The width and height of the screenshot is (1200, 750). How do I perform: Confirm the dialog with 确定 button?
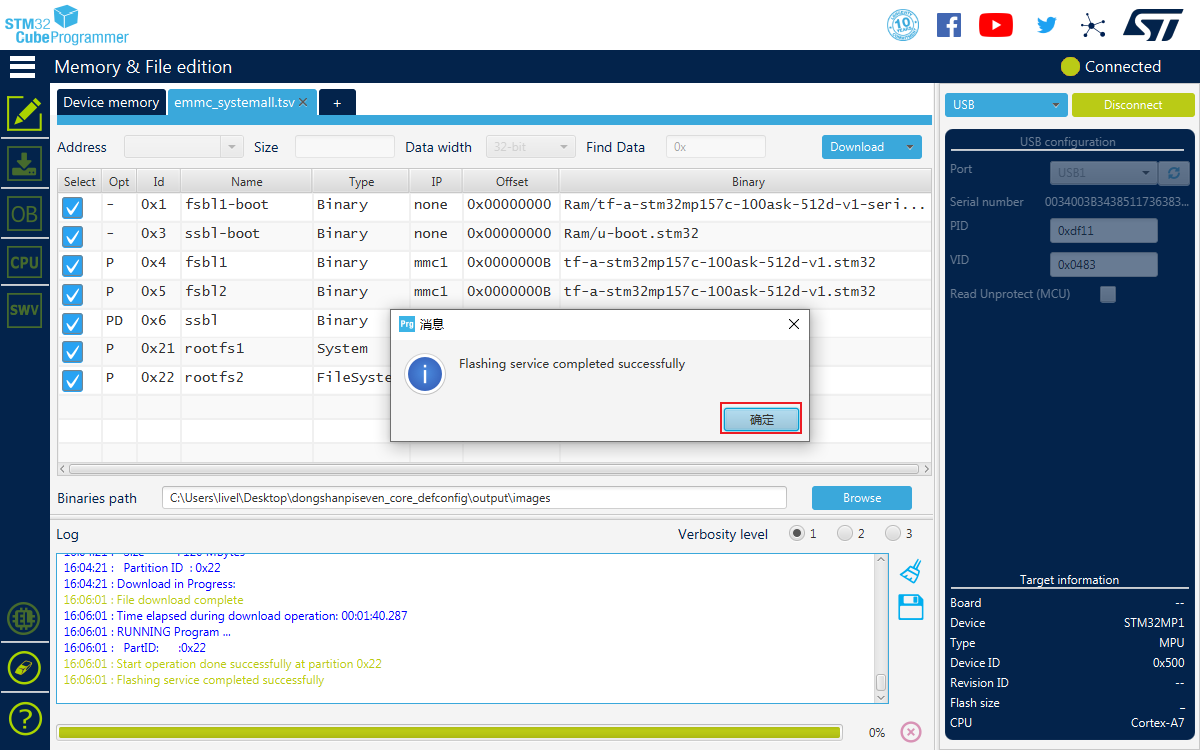[761, 420]
